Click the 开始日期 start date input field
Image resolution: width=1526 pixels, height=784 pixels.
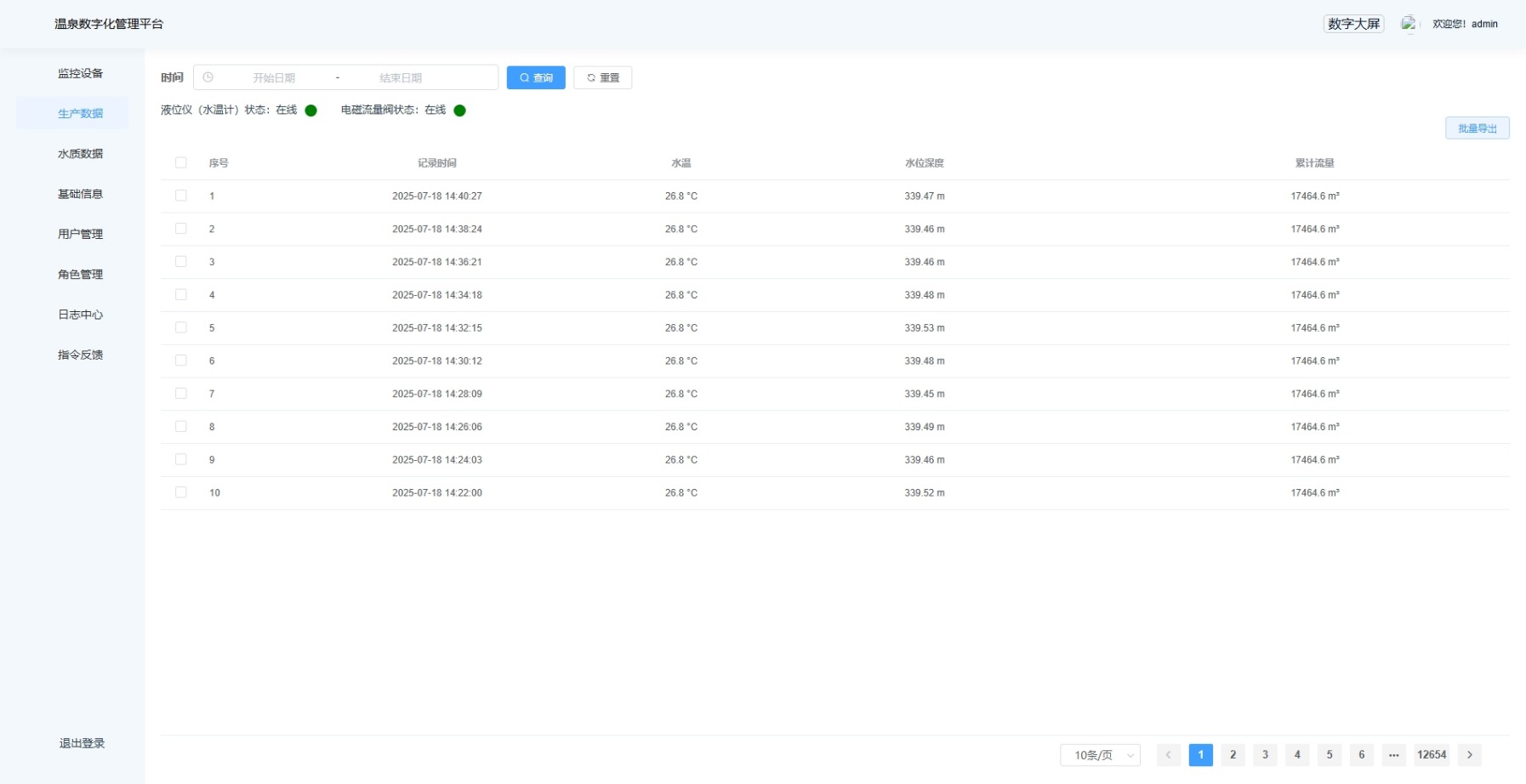274,77
